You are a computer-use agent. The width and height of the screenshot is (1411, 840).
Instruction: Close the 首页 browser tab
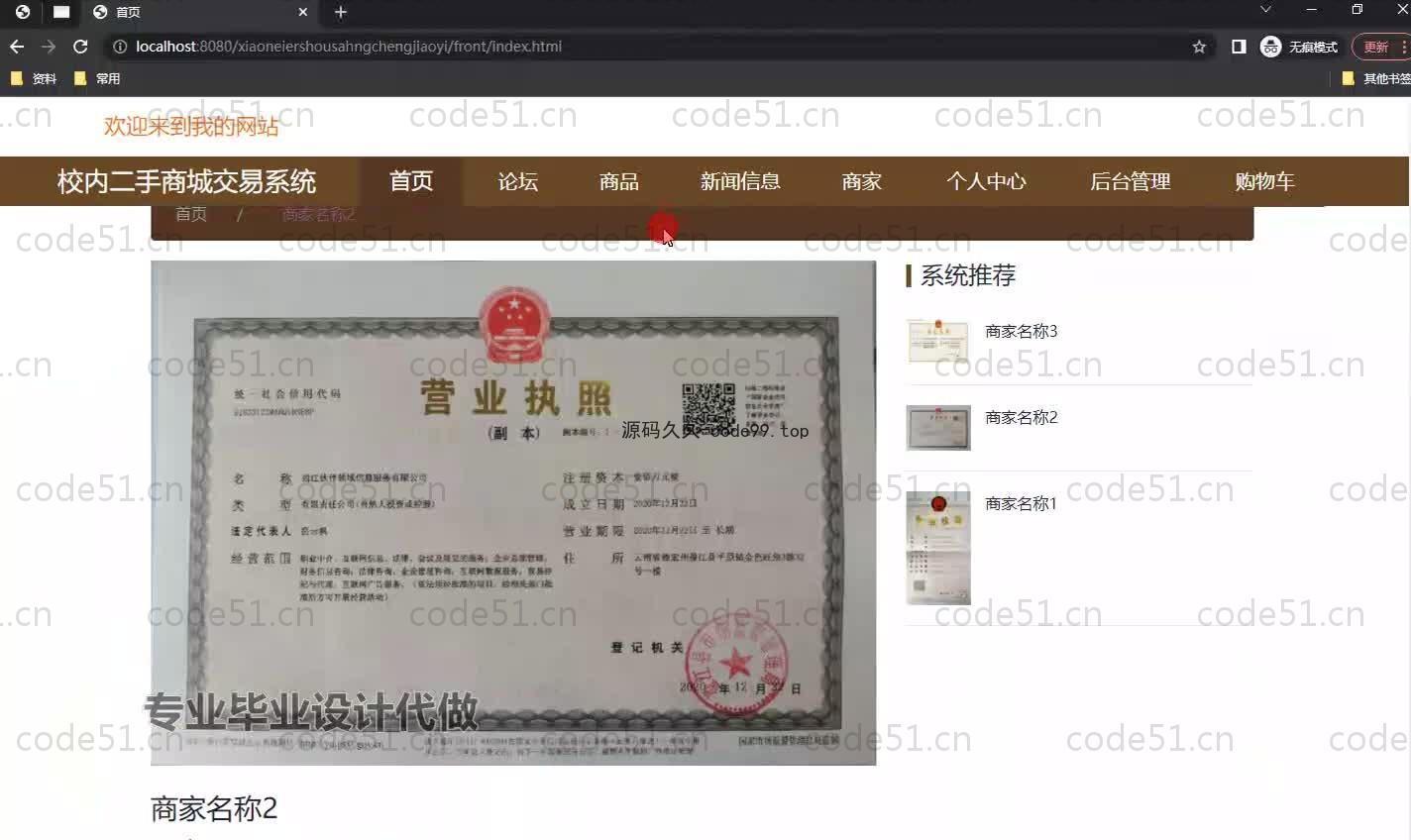(303, 12)
